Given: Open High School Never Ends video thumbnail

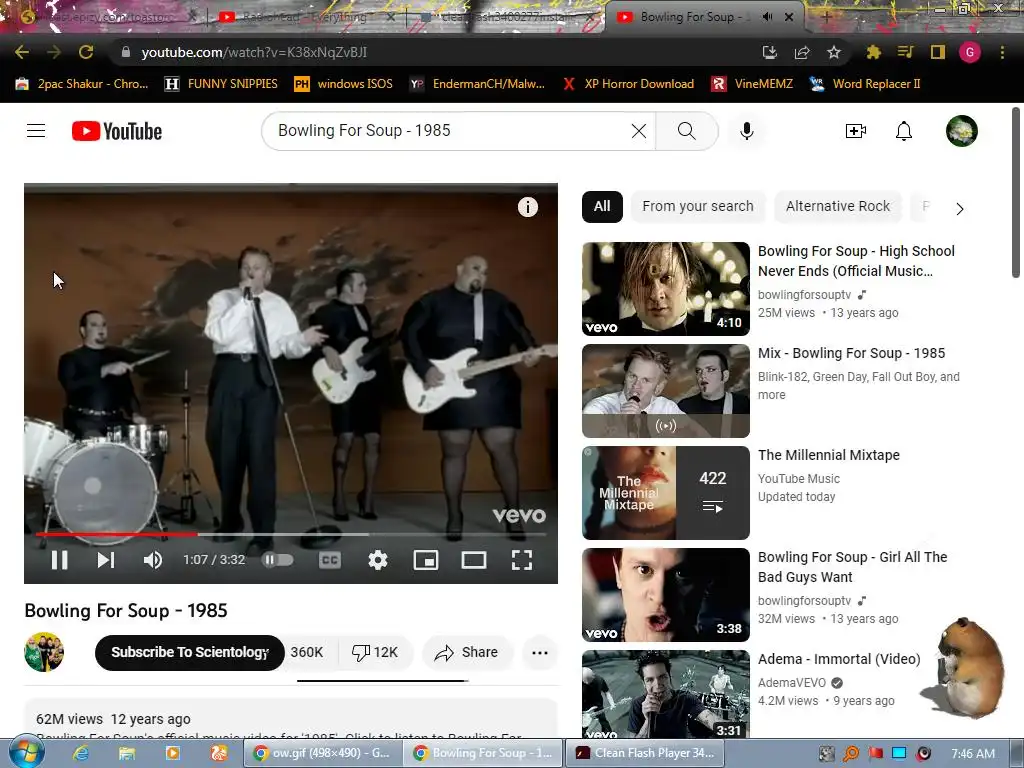Looking at the screenshot, I should click(665, 289).
